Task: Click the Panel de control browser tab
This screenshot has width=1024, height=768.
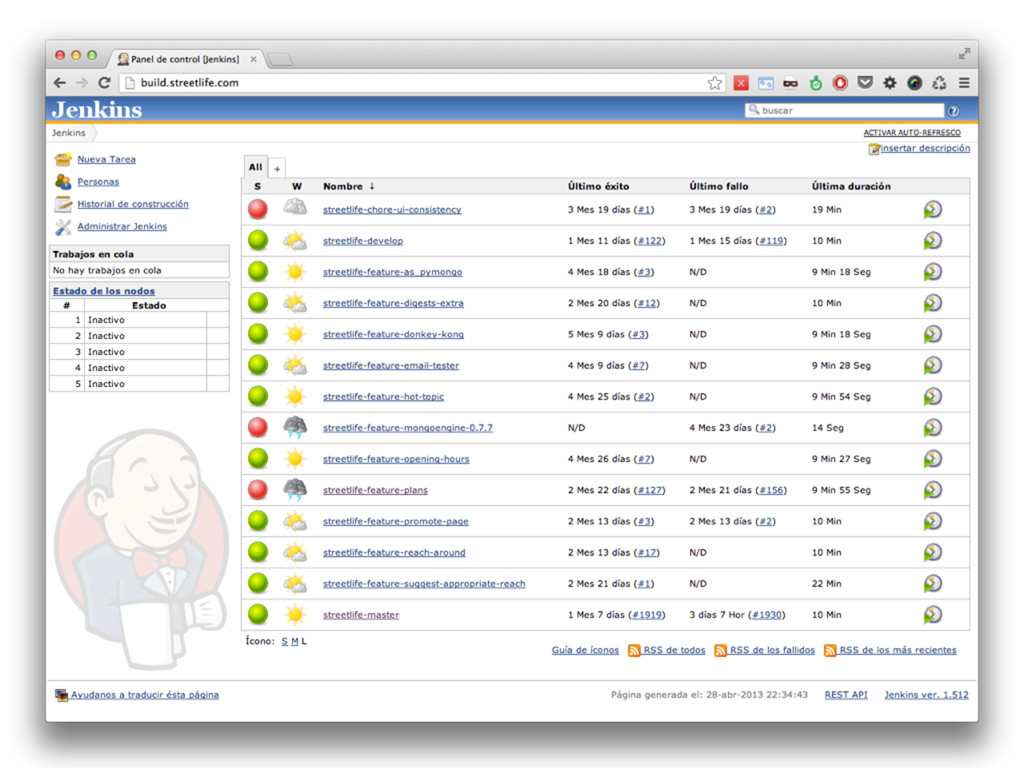Action: 185,59
